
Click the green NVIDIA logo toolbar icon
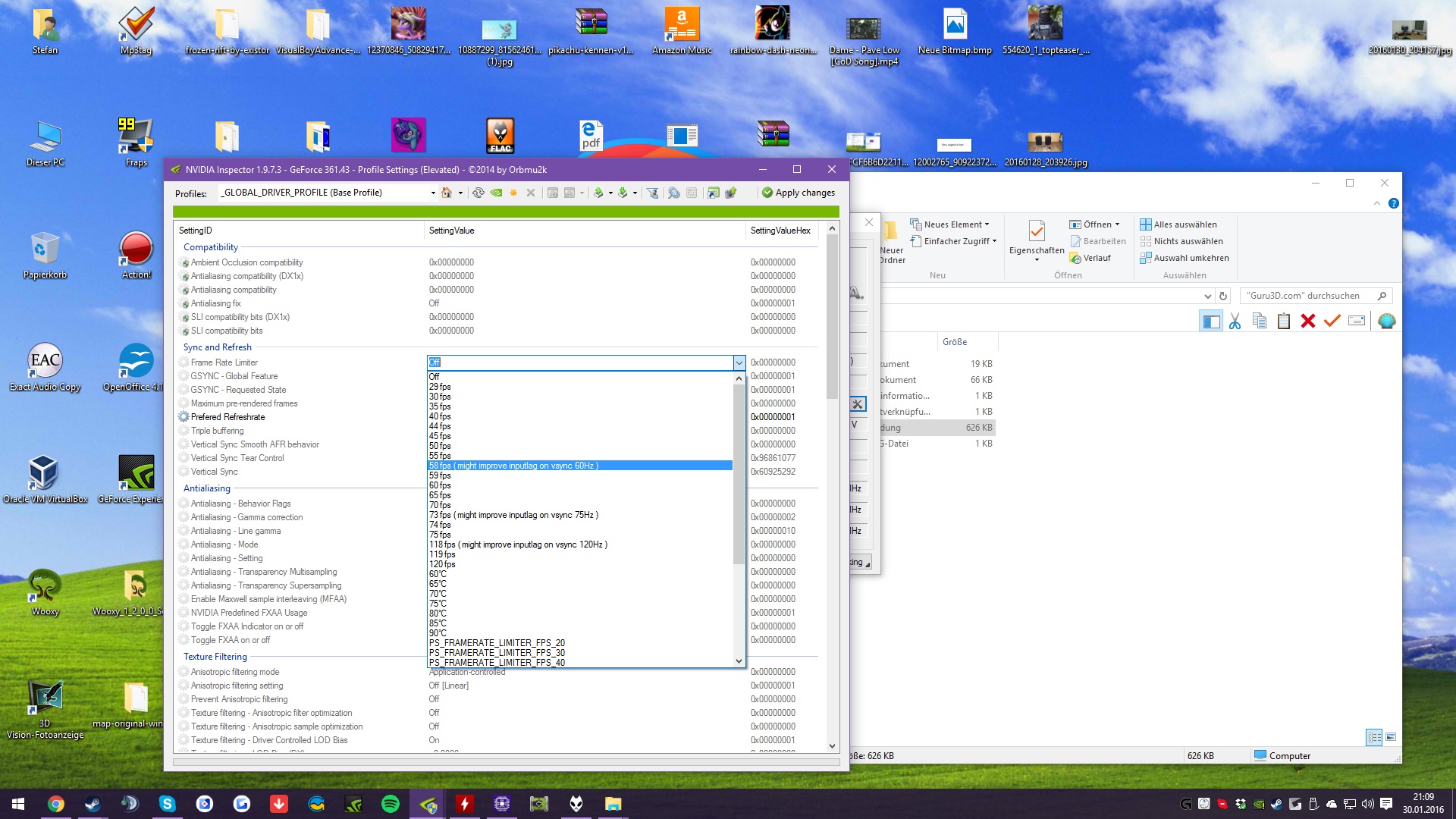click(x=496, y=193)
